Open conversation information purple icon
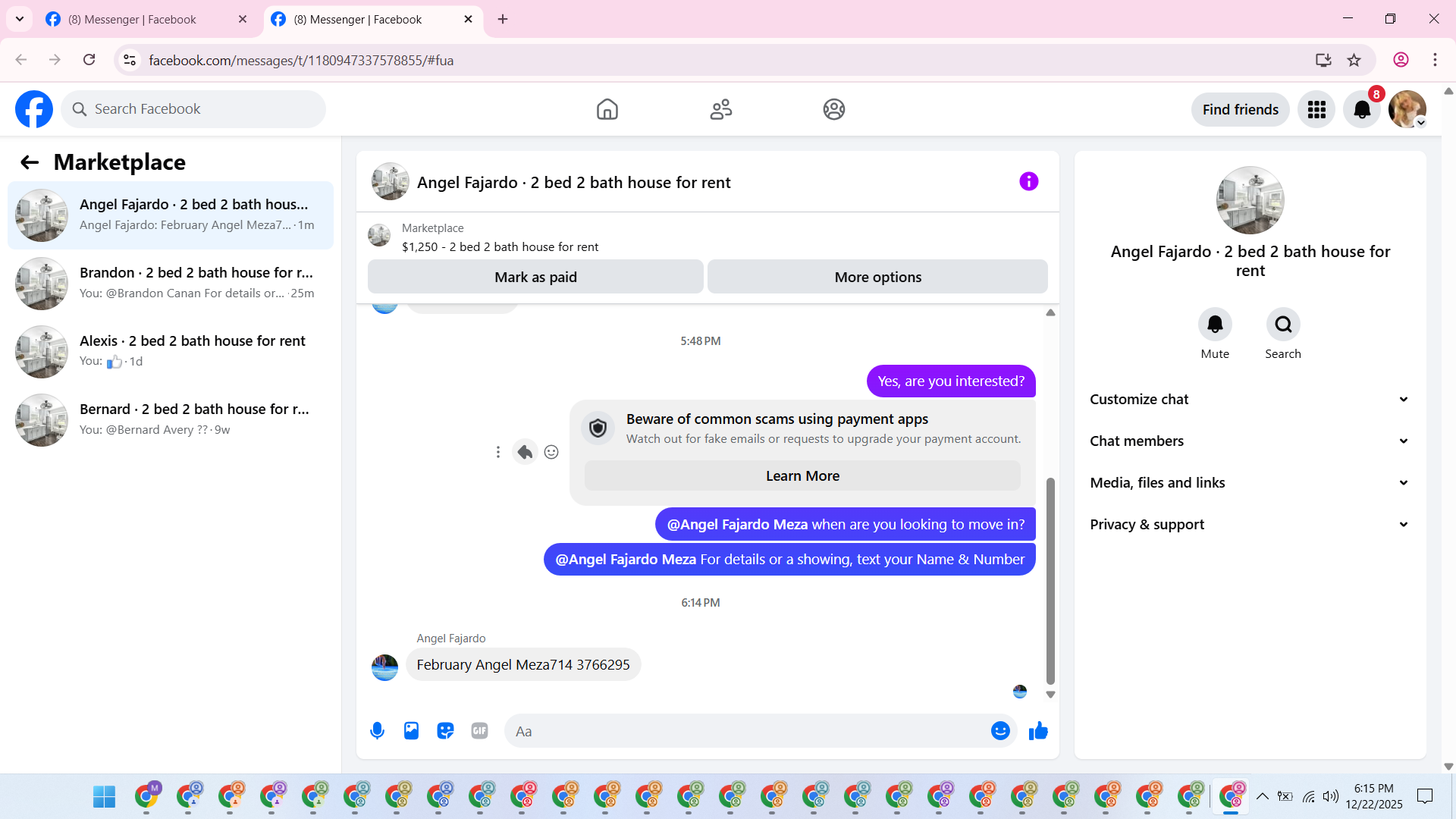Viewport: 1456px width, 819px height. pyautogui.click(x=1028, y=182)
